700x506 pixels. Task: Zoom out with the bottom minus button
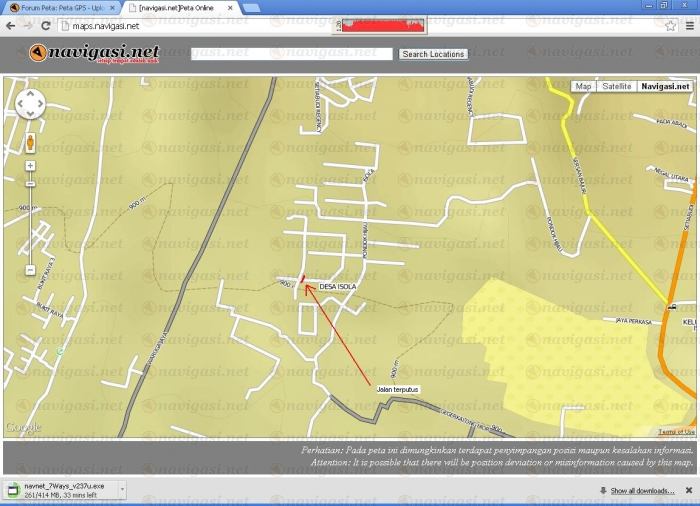30,270
